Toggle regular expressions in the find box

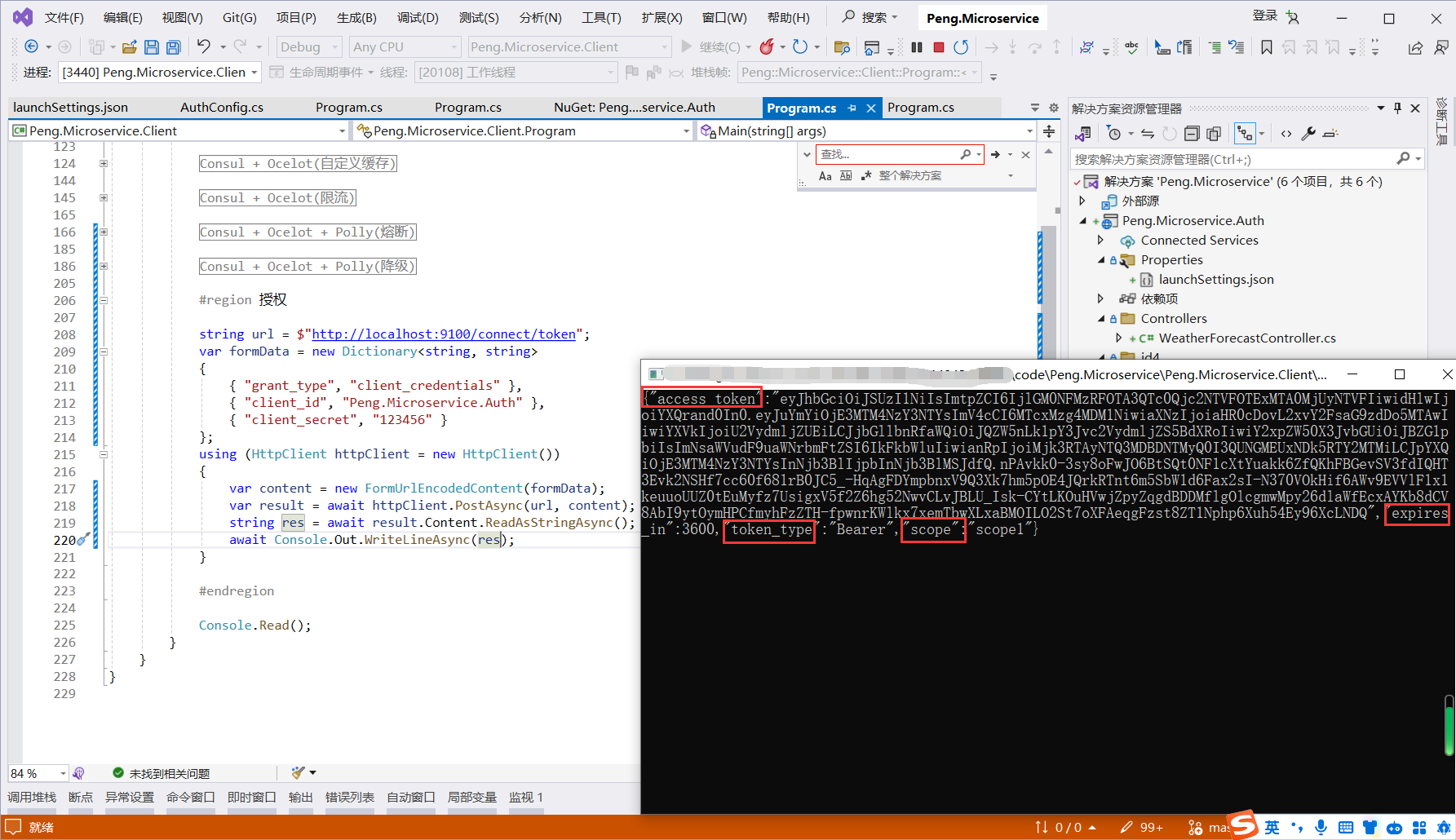[866, 175]
